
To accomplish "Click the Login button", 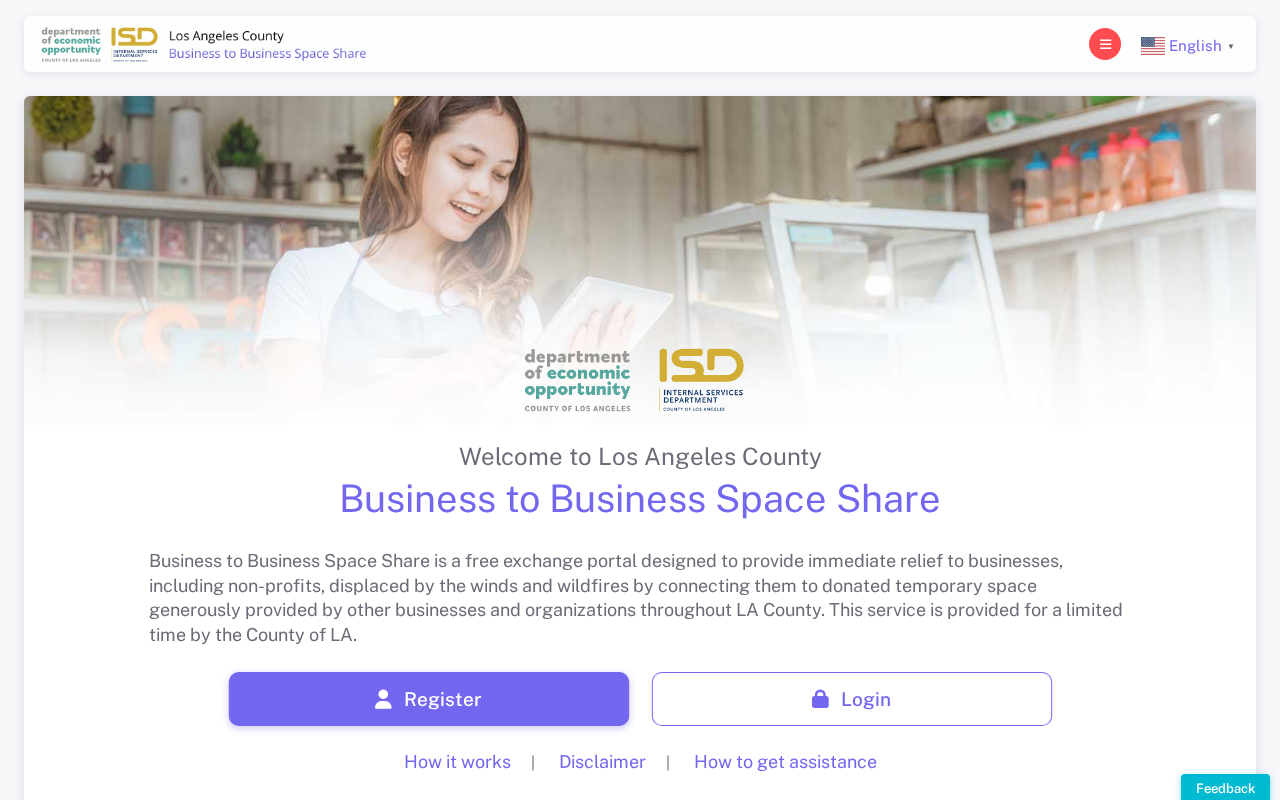I will point(852,699).
